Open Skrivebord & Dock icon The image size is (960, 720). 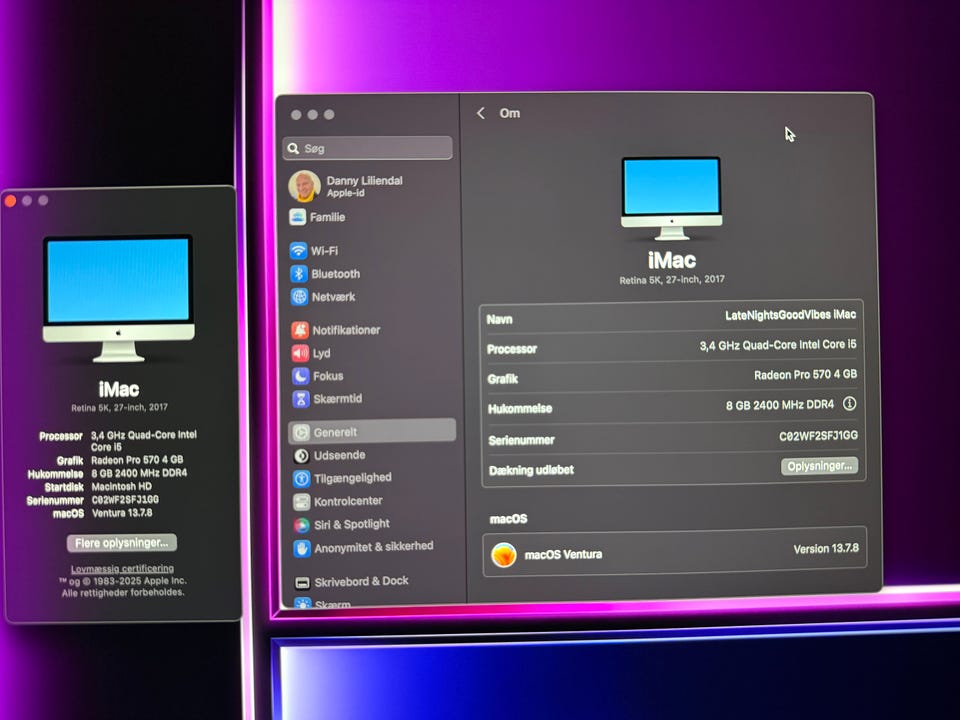(302, 582)
